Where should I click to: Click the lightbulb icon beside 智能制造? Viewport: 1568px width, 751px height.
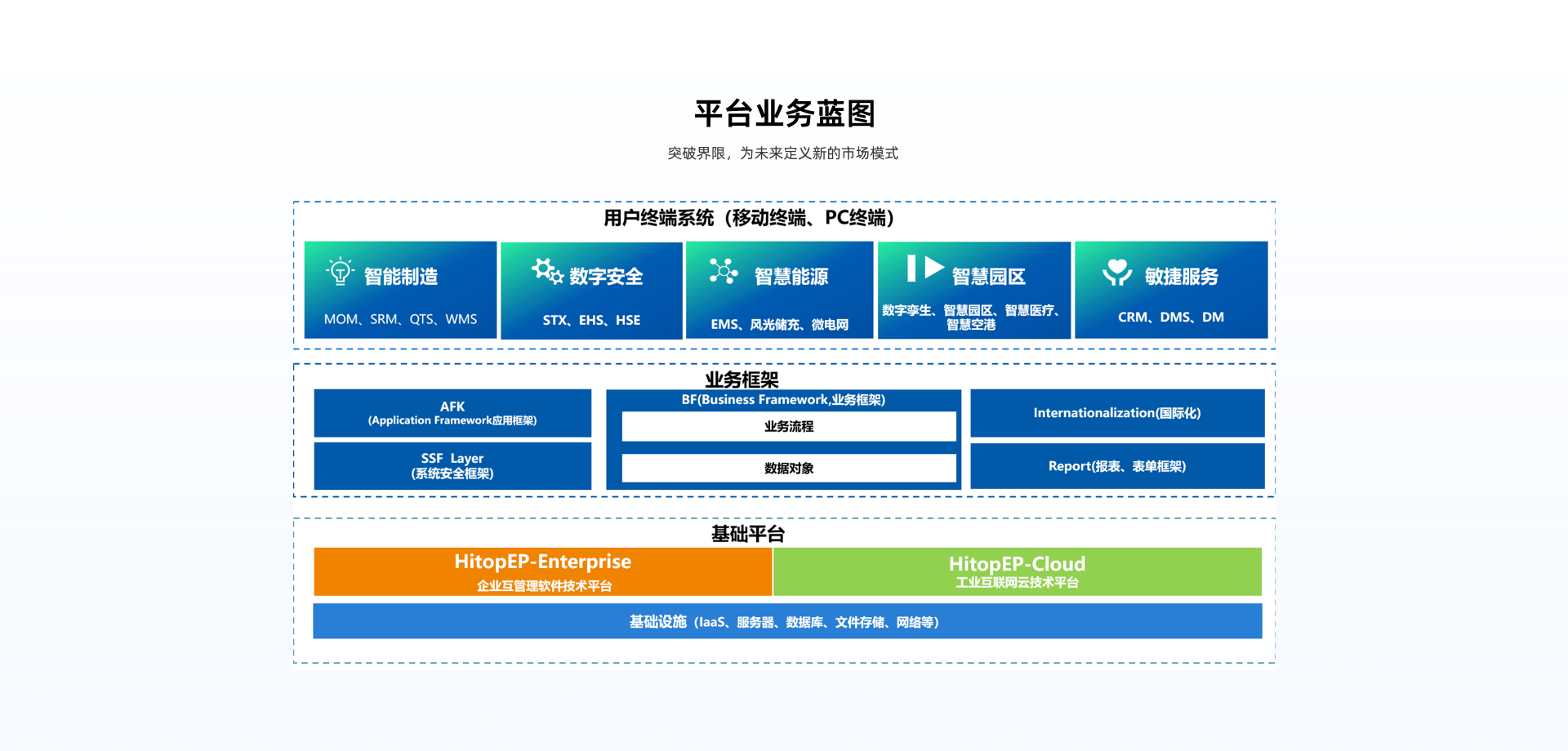[x=340, y=272]
